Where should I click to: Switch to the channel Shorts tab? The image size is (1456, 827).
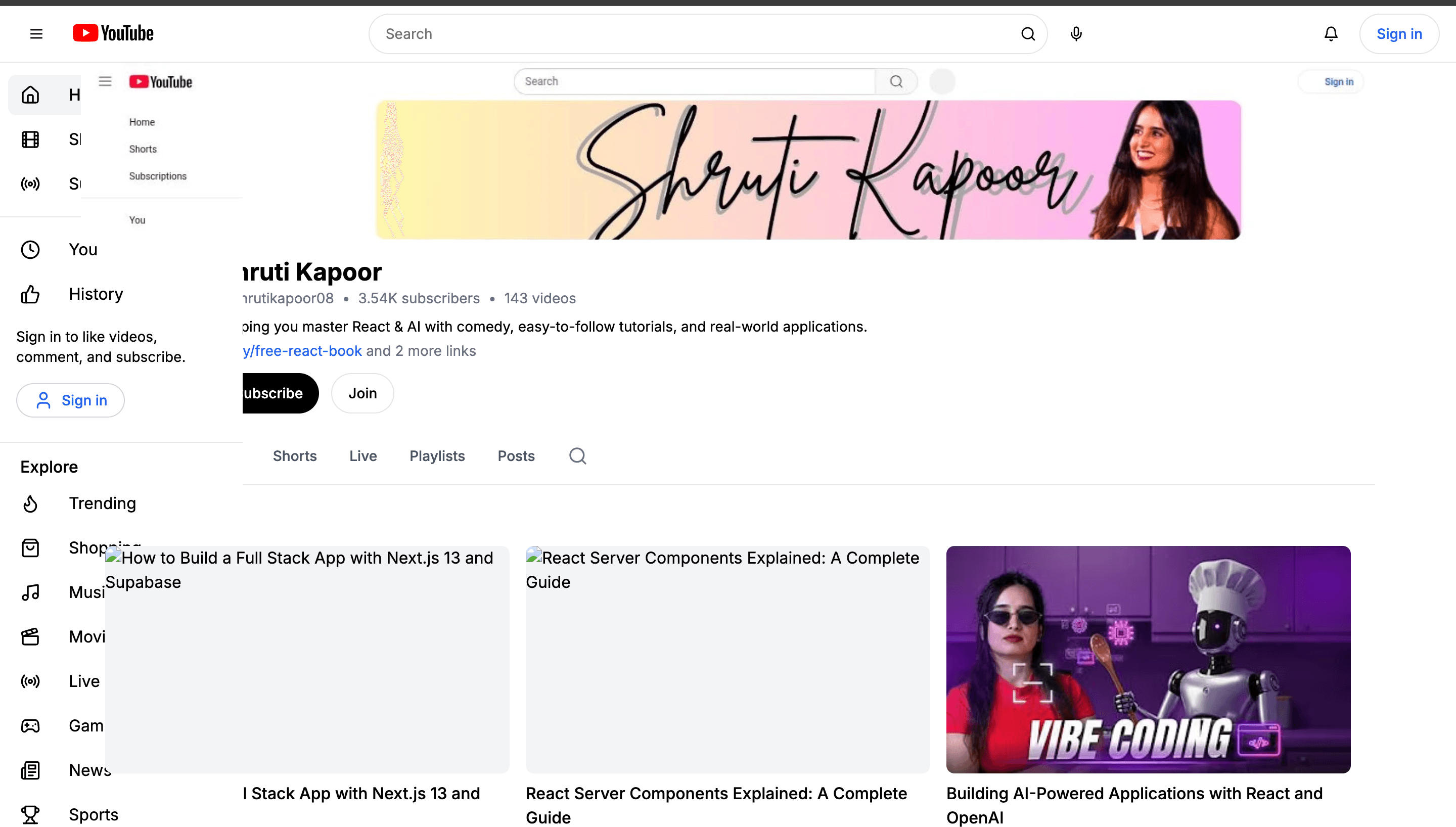click(295, 456)
